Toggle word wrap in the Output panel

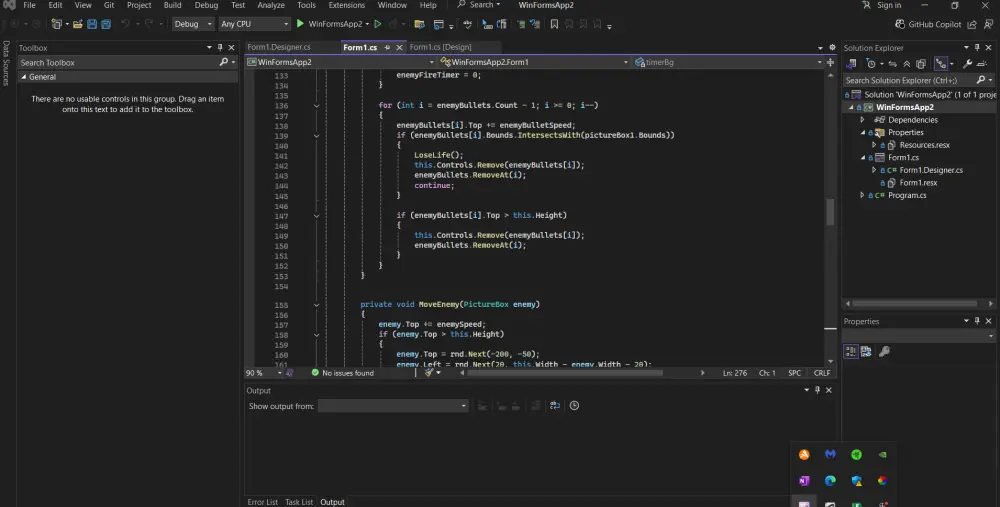(x=554, y=406)
